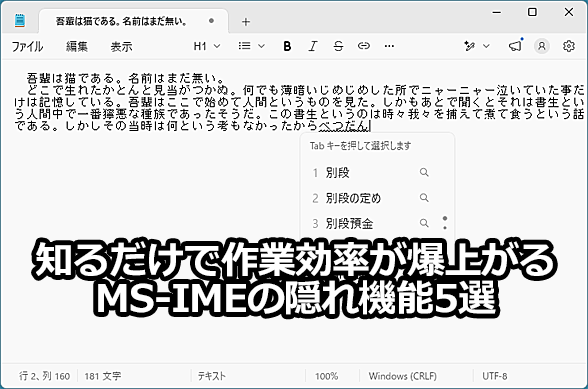This screenshot has width=588, height=389.
Task: Close the Notepad window
Action: click(568, 12)
